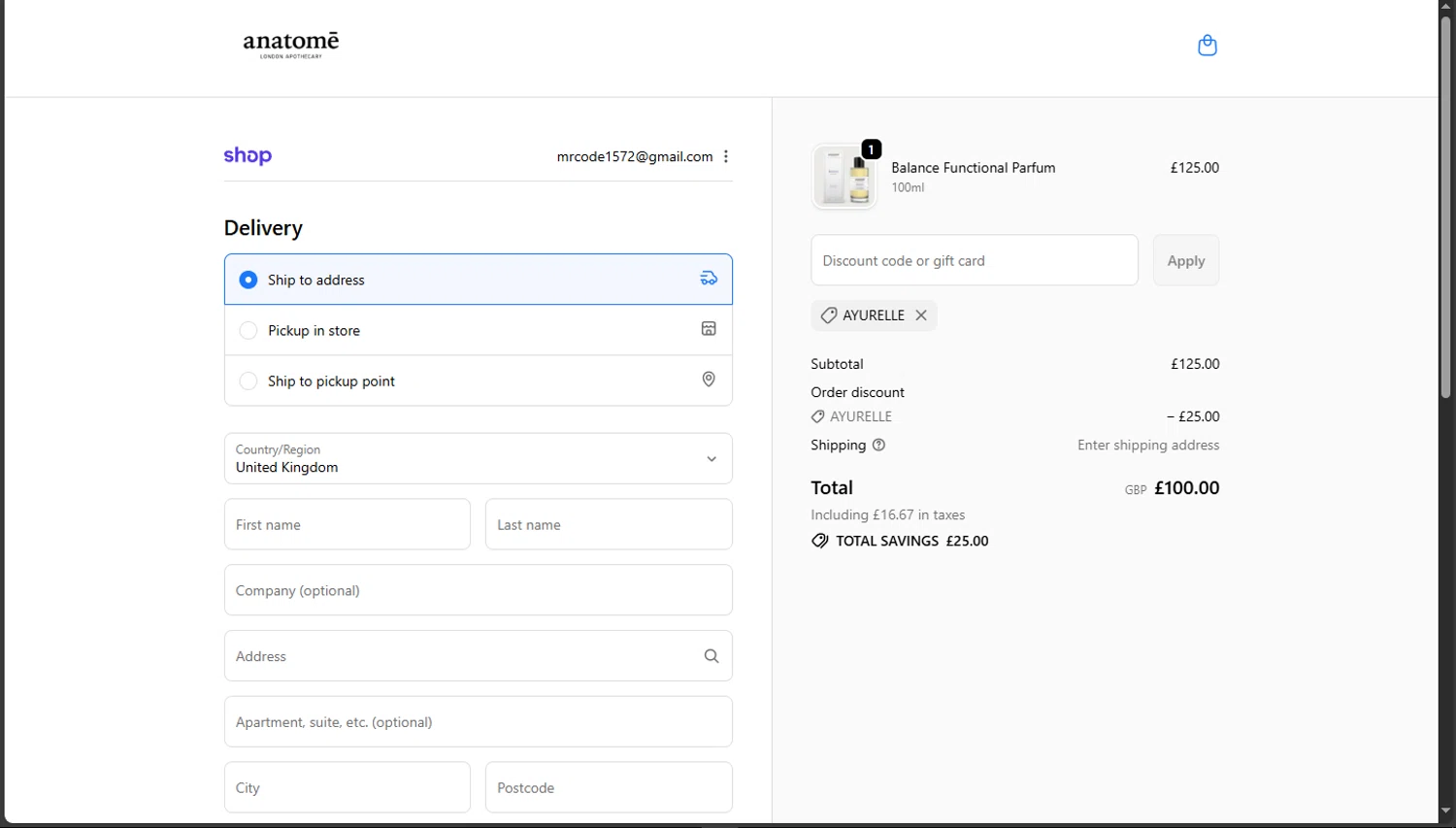1456x828 pixels.
Task: Click the product quantity badge
Action: (872, 149)
